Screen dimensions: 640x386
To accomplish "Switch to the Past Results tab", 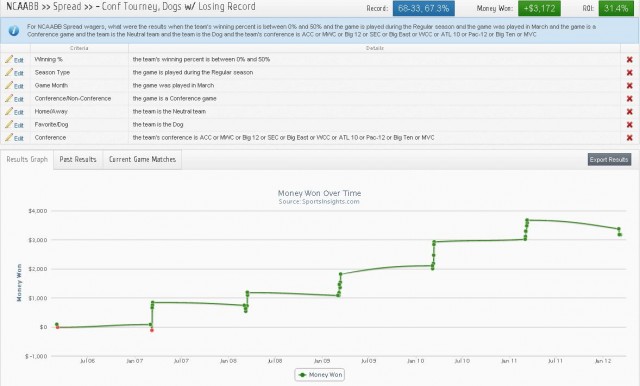I will click(78, 160).
